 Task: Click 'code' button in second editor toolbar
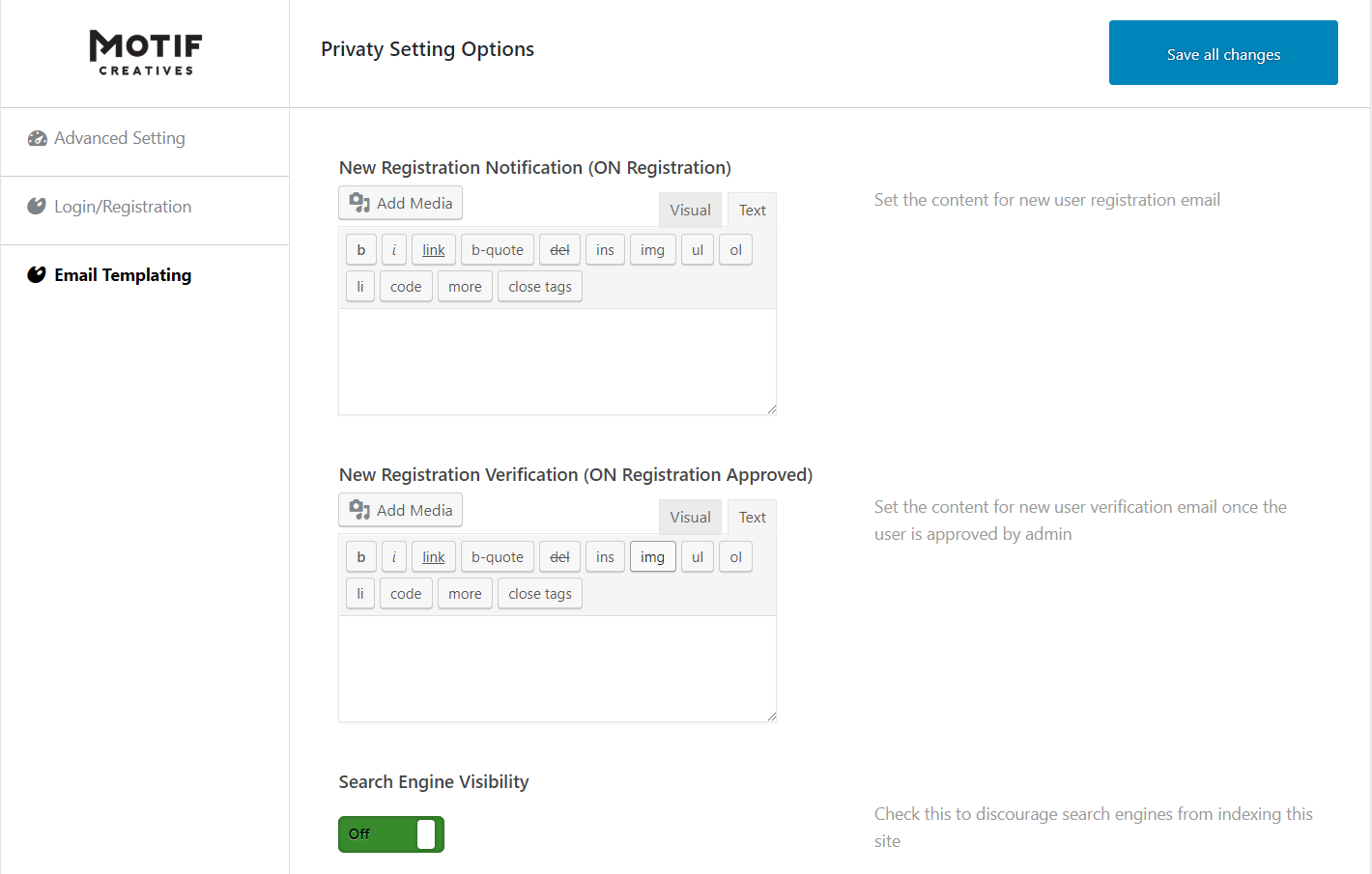pos(406,594)
